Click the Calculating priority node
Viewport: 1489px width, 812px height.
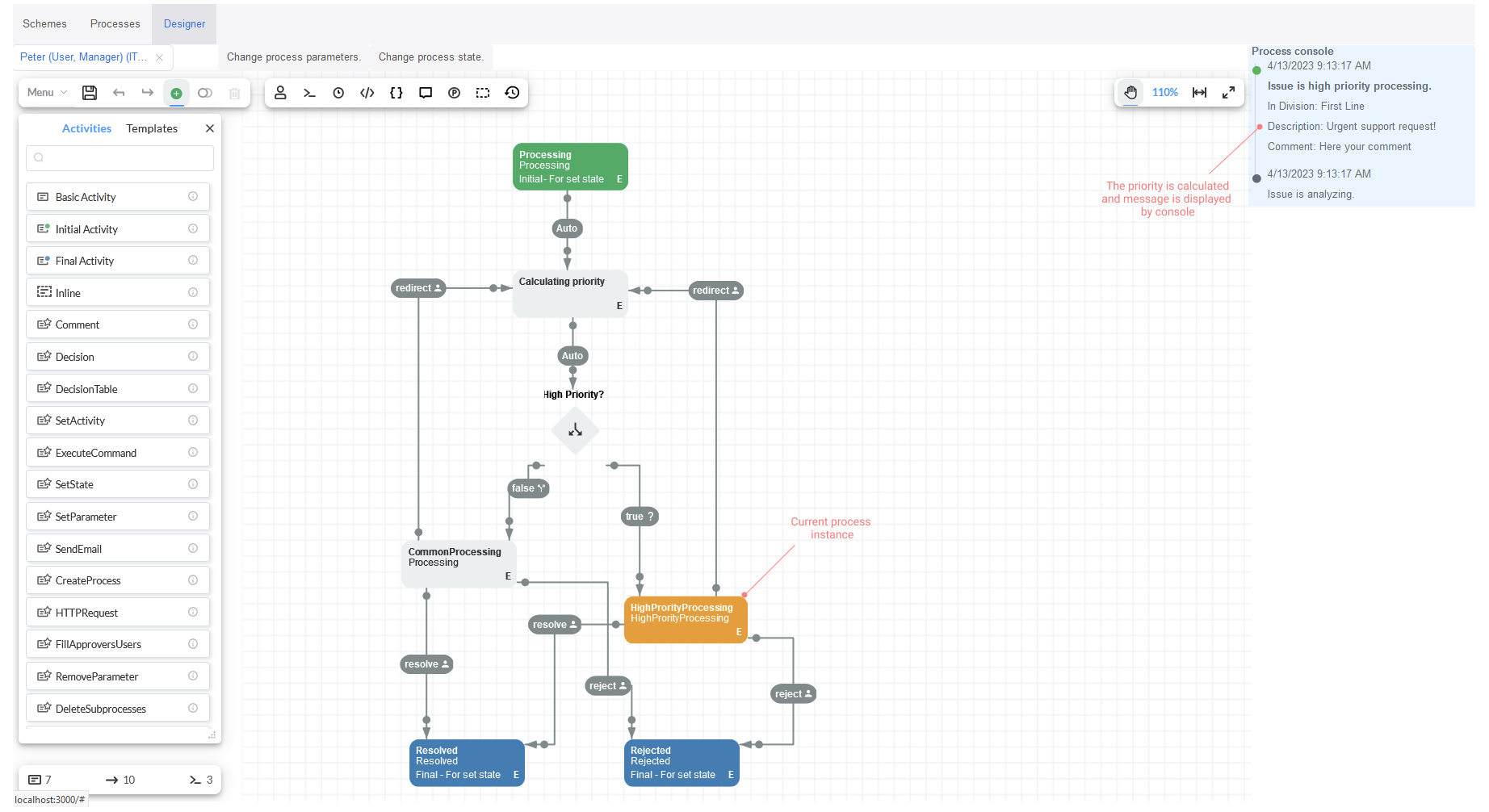[570, 293]
